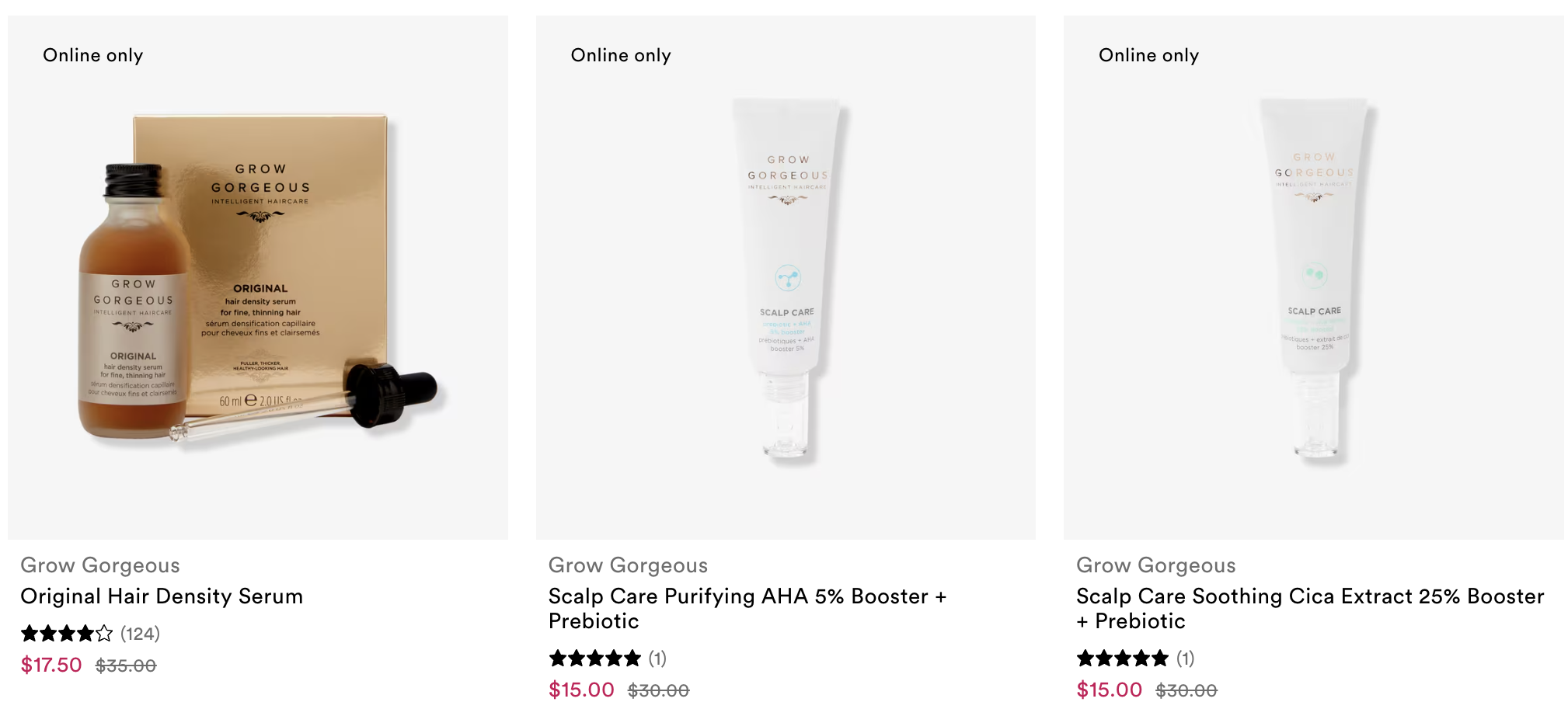Click the four-star rating of Hair Density Serum
This screenshot has width=1568, height=702.
point(67,634)
